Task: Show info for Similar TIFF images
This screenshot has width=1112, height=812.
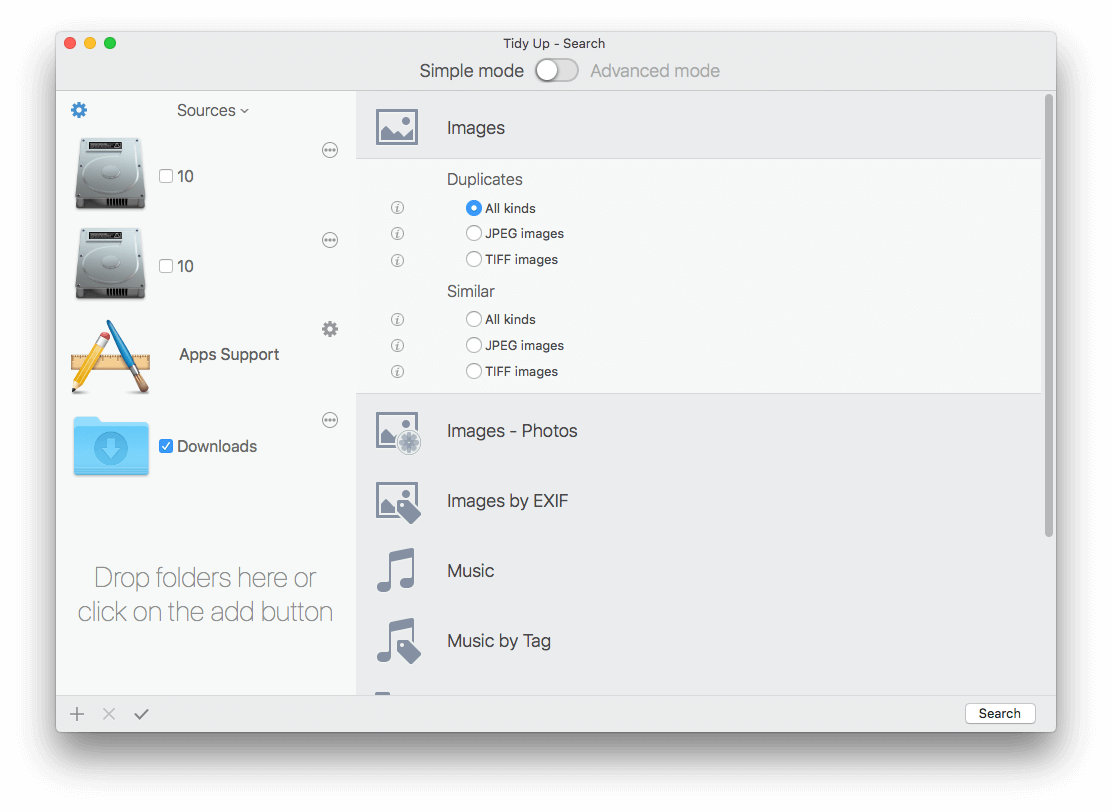Action: pos(397,372)
